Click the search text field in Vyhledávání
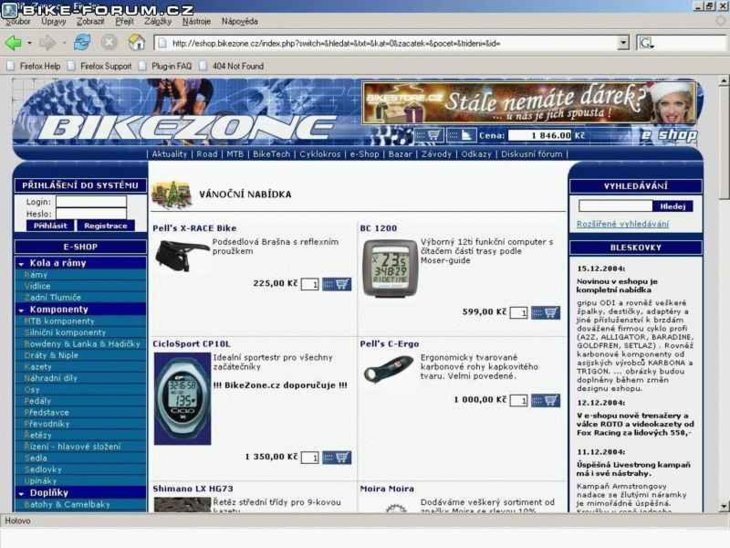730x548 pixels. [x=615, y=206]
